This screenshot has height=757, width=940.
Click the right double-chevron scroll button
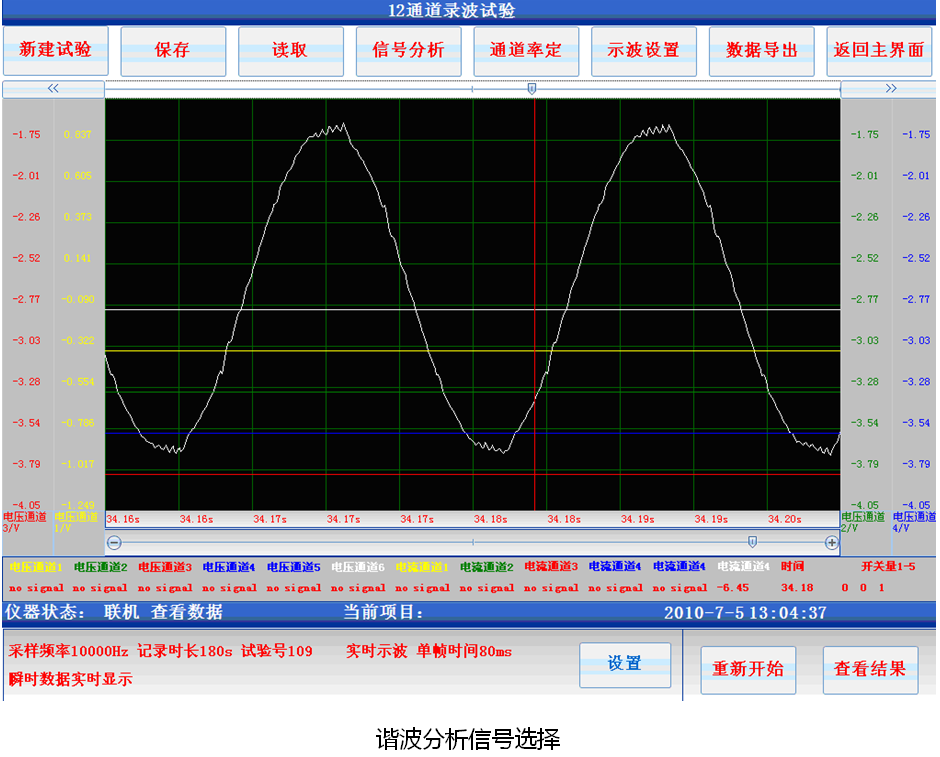[x=890, y=88]
